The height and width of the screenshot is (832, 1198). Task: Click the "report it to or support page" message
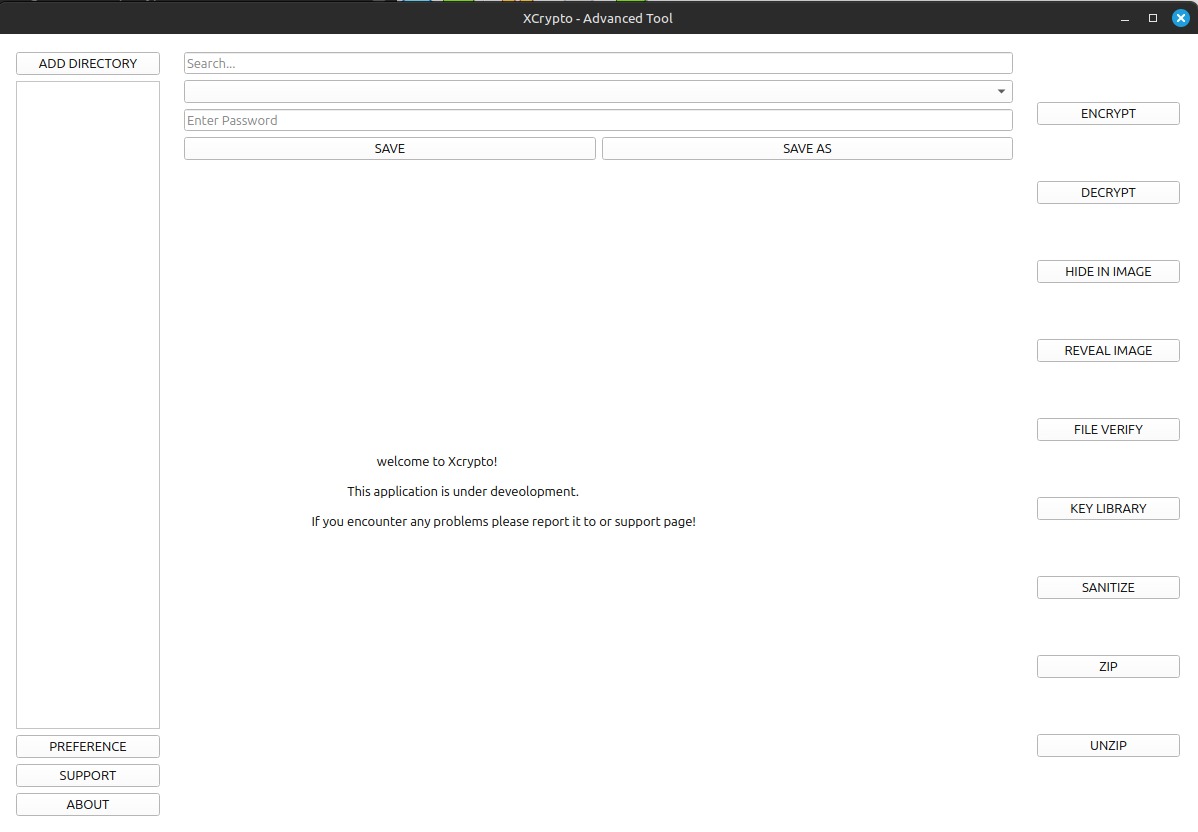(x=503, y=521)
